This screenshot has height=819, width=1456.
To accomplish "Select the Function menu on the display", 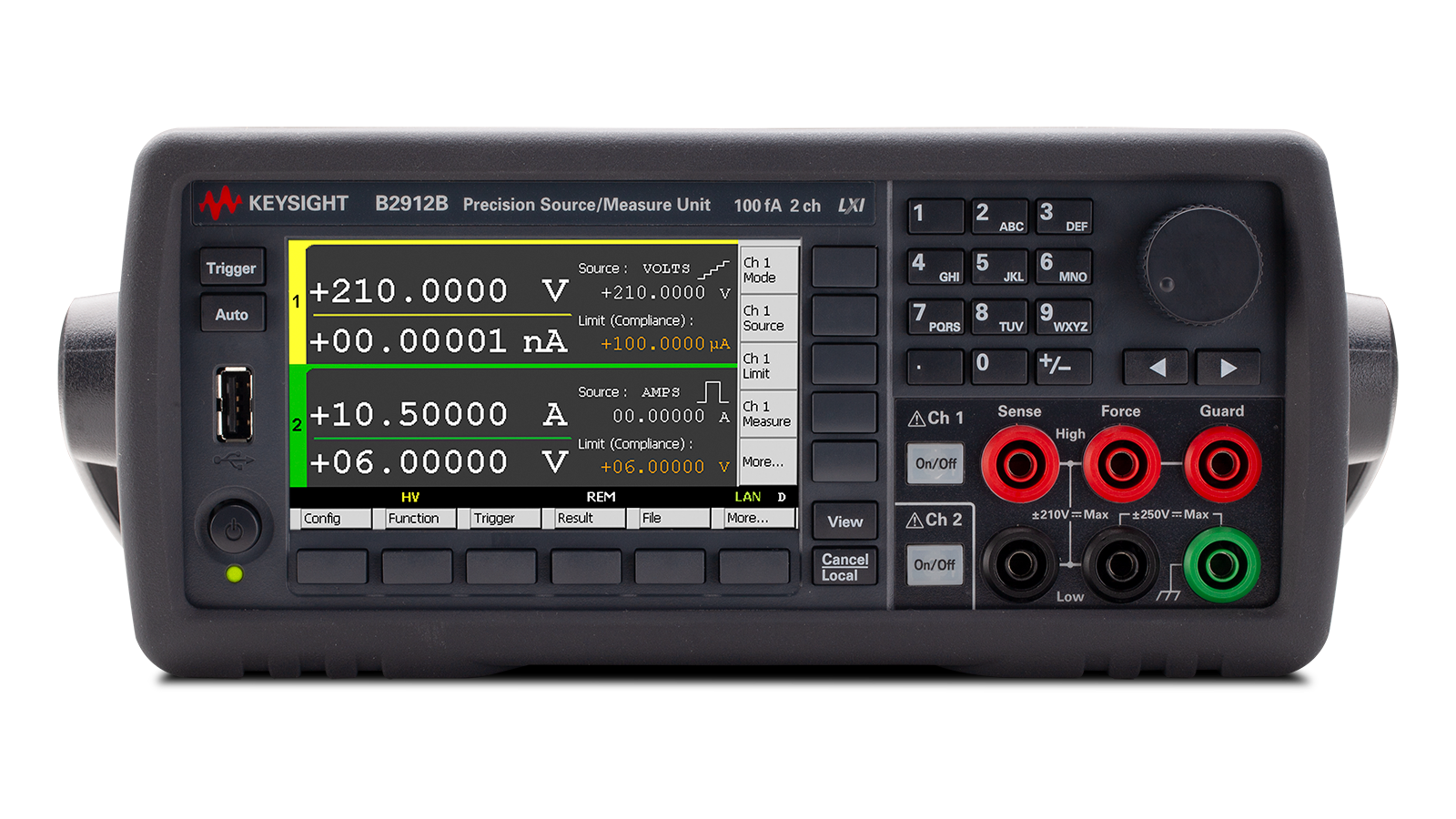I will [416, 519].
